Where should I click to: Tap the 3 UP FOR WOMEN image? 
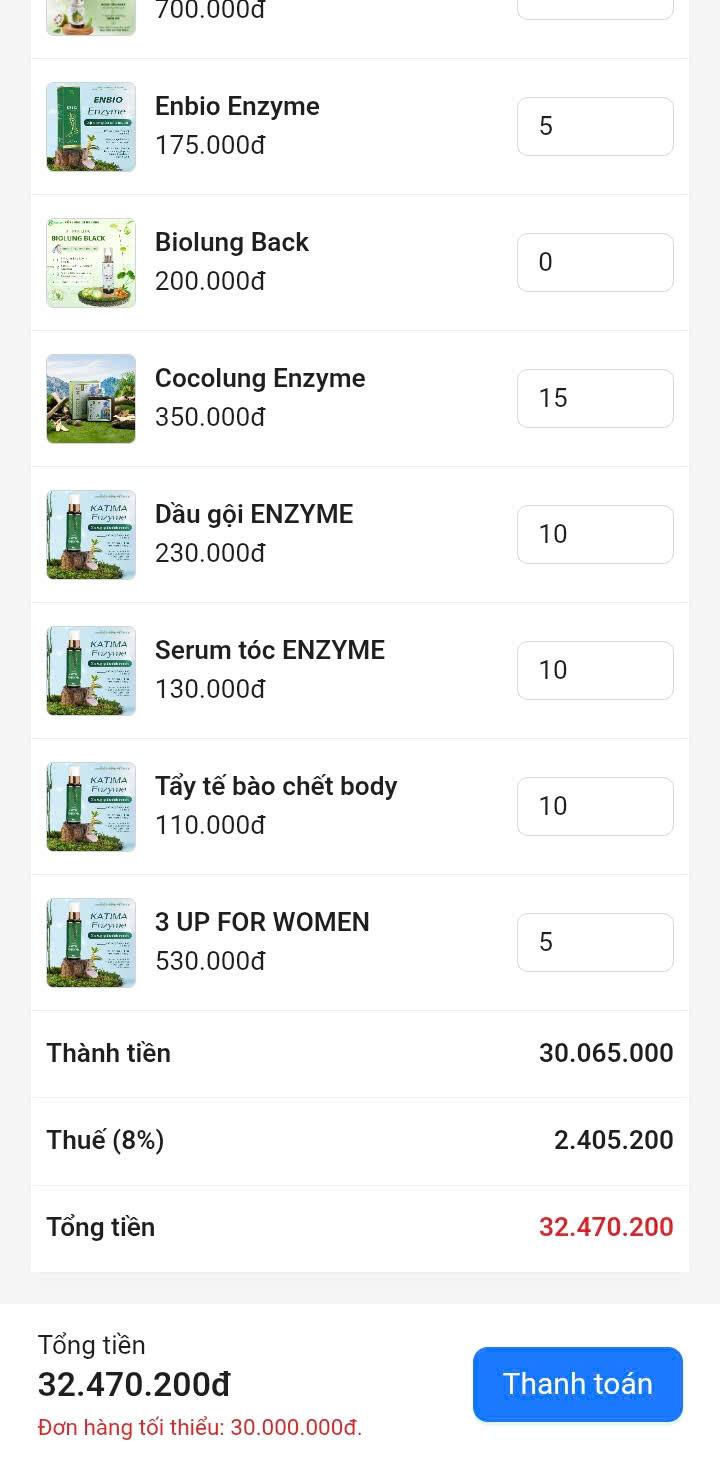tap(91, 943)
